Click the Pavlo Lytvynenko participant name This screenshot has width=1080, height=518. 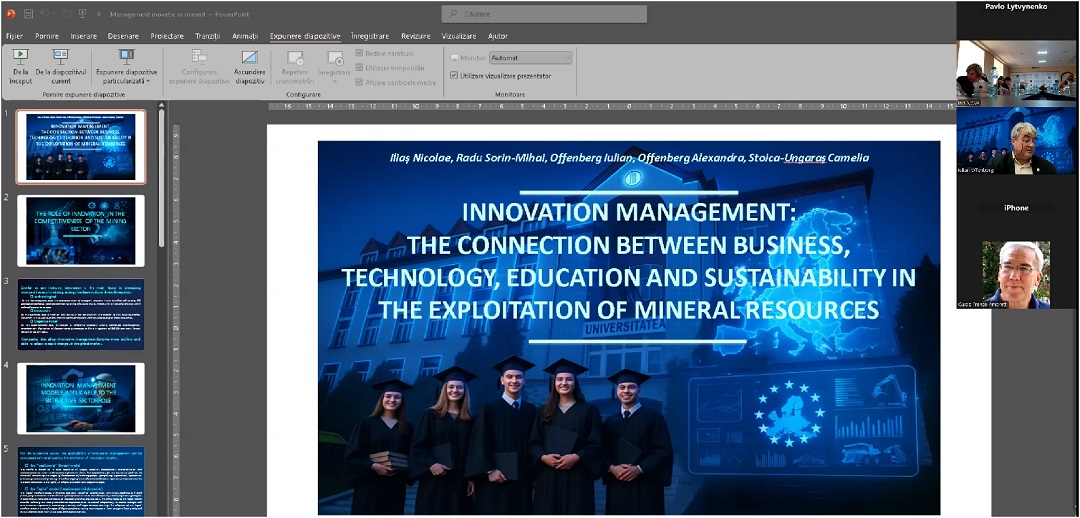pyautogui.click(x=1017, y=6)
